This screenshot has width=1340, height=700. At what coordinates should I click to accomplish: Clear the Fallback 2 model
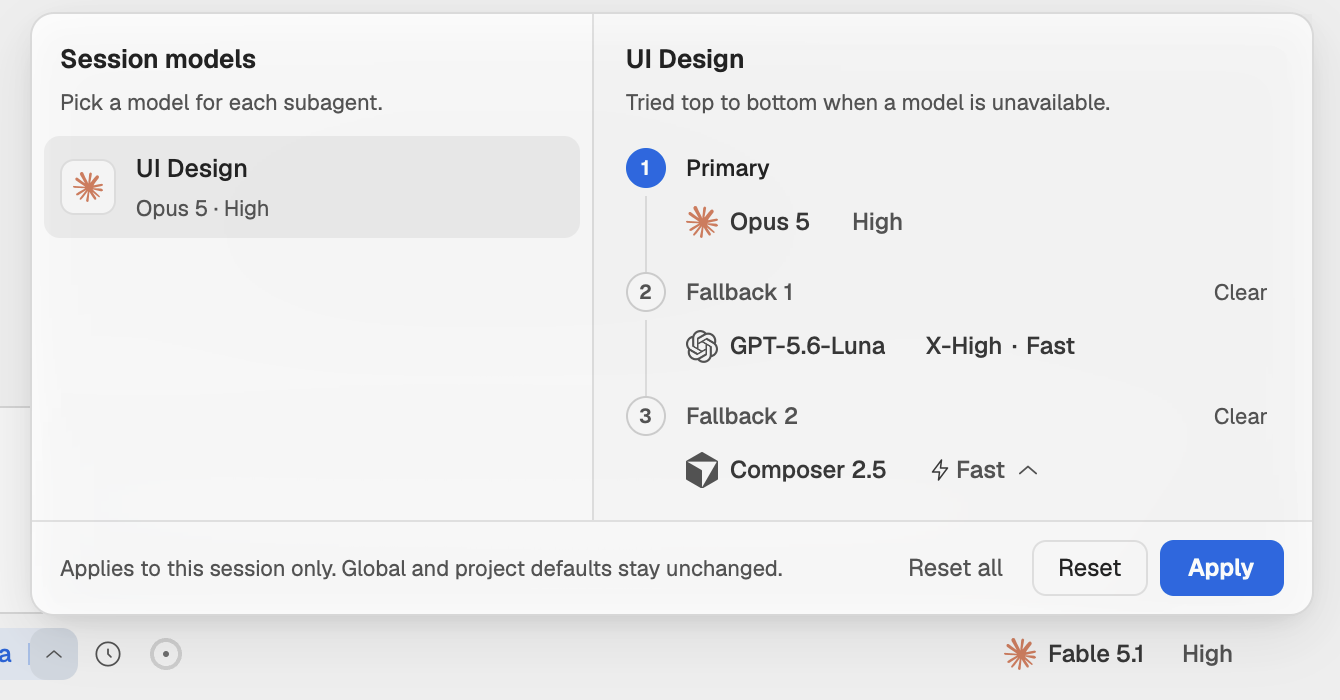1240,416
